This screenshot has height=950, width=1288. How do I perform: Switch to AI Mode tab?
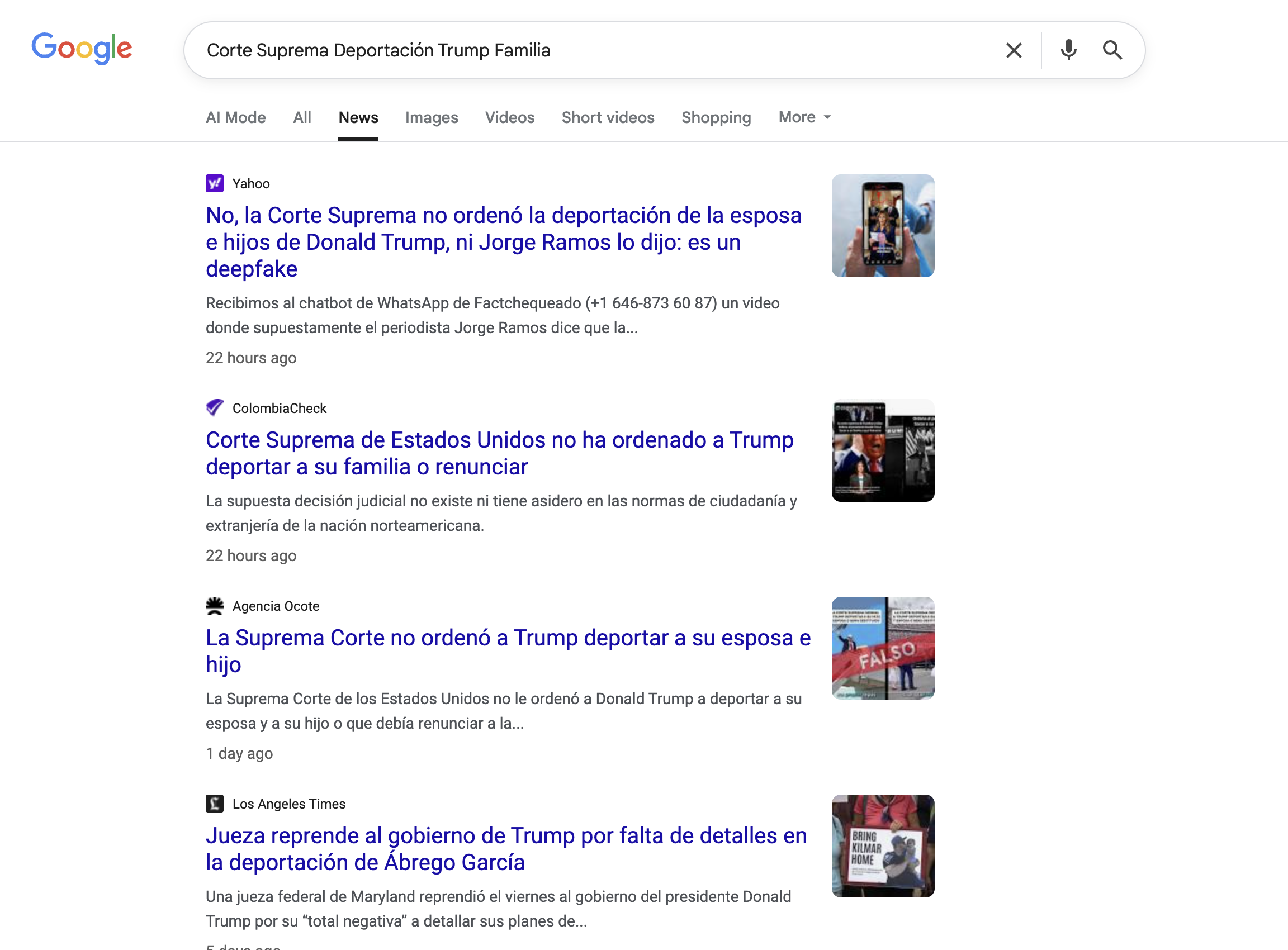pyautogui.click(x=236, y=117)
